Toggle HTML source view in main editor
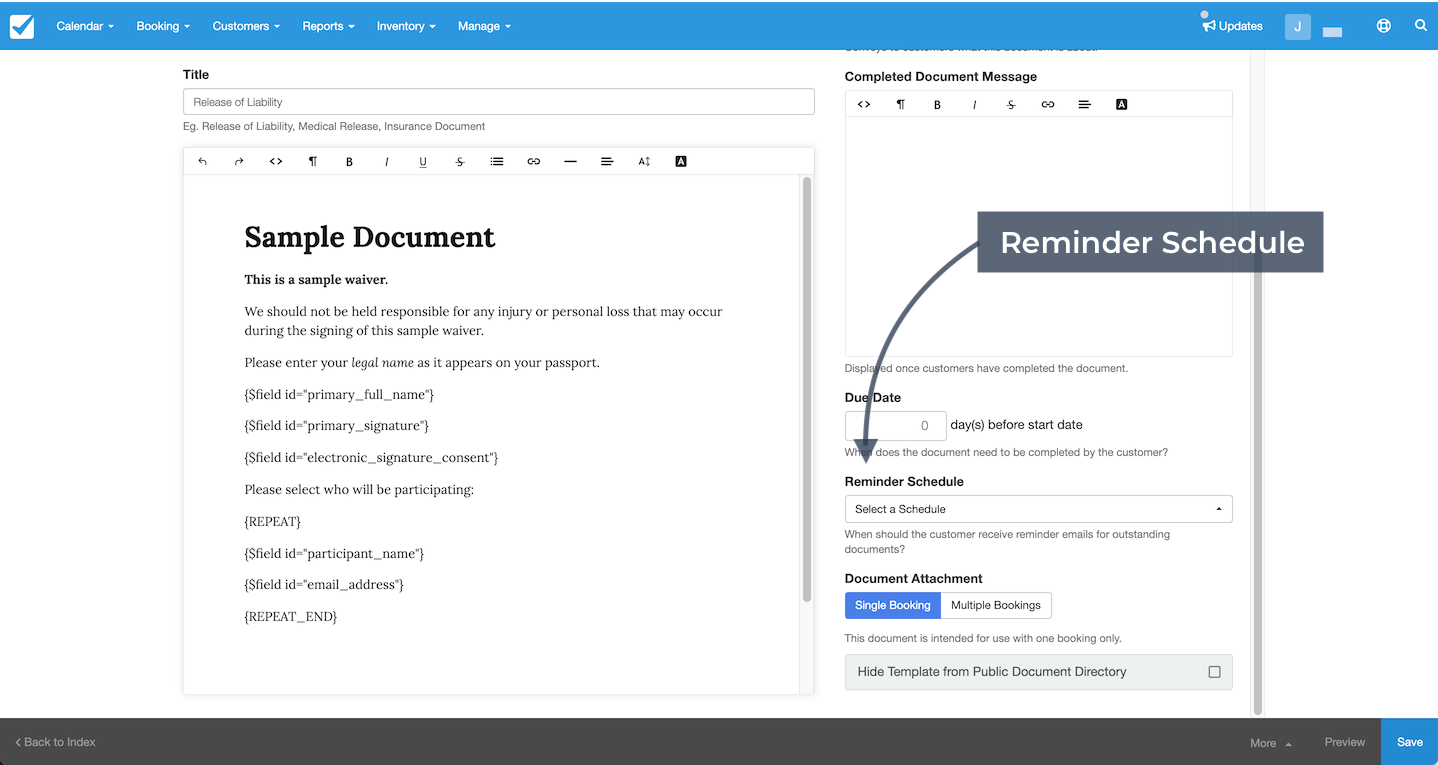 click(276, 161)
